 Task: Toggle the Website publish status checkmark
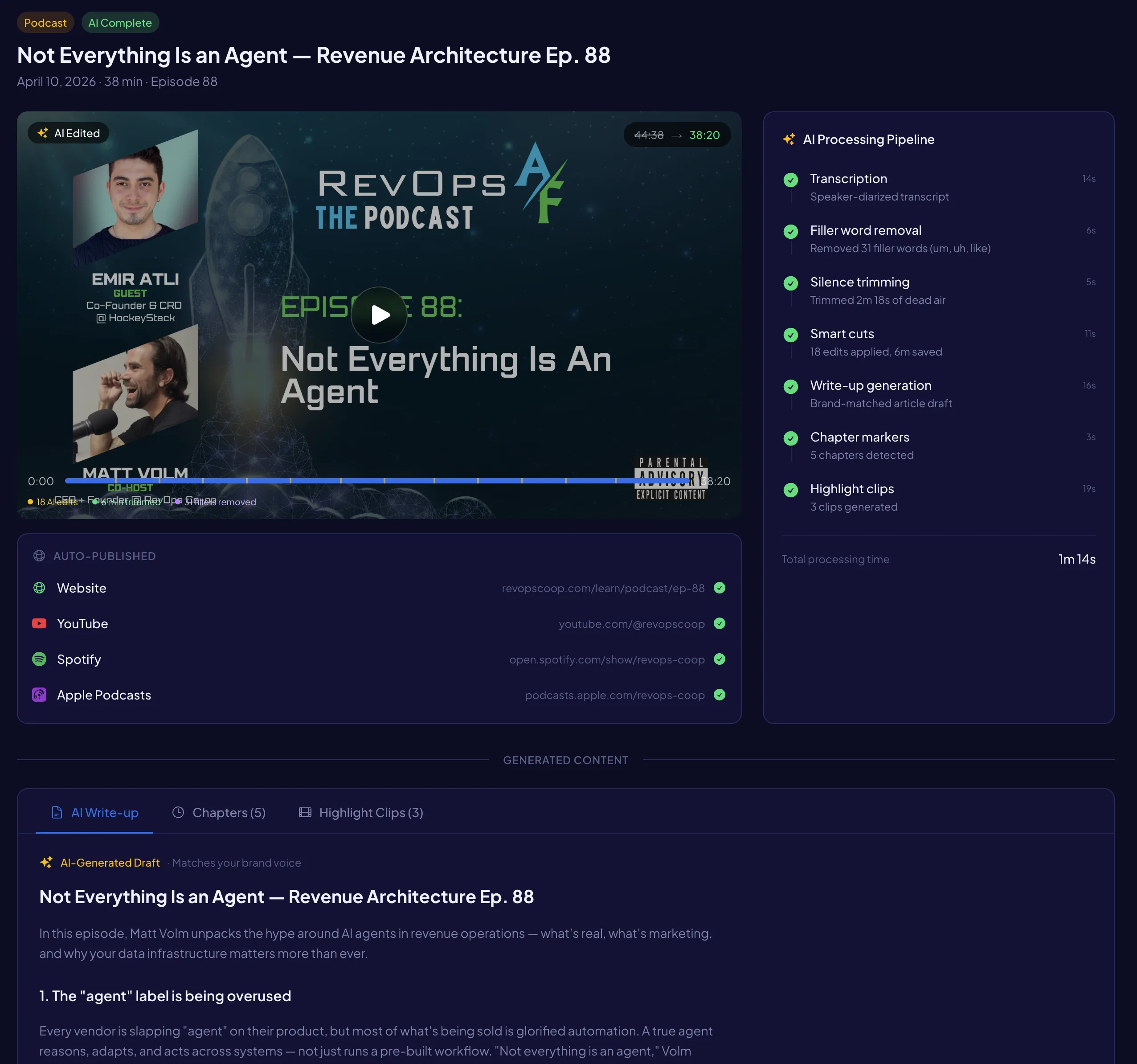coord(720,588)
